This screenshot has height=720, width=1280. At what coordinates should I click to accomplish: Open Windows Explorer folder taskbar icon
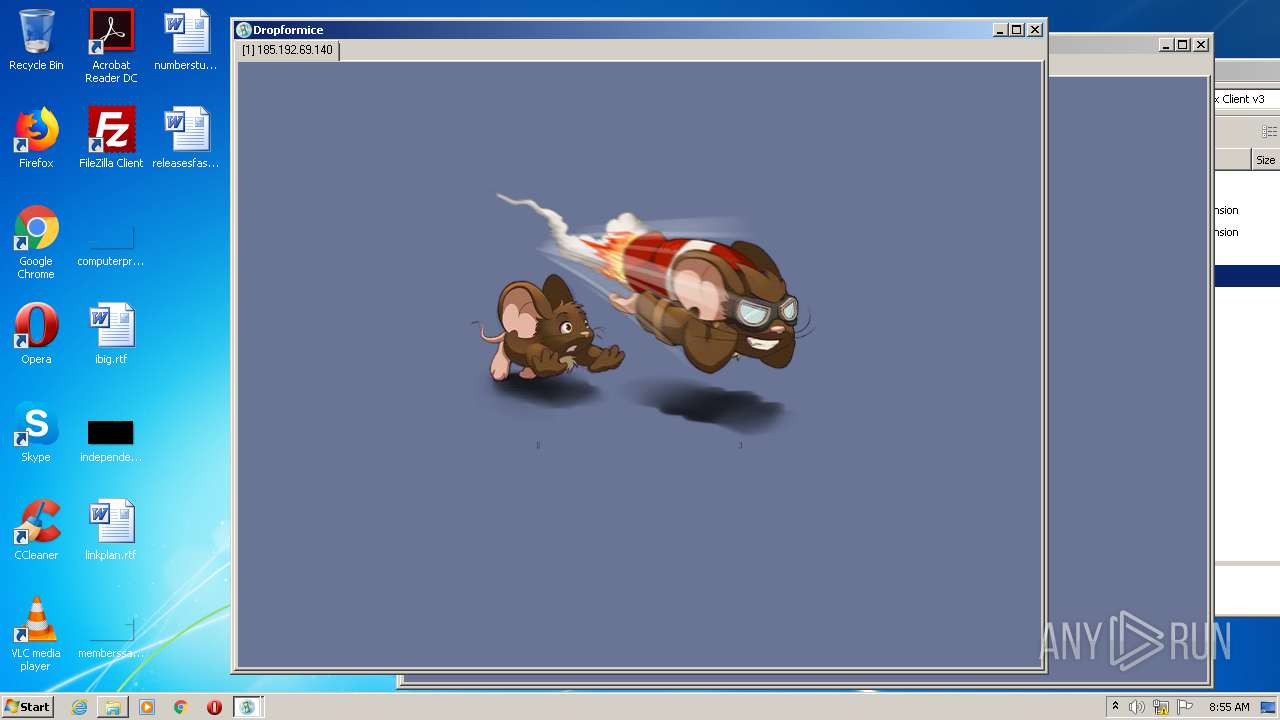click(x=113, y=707)
